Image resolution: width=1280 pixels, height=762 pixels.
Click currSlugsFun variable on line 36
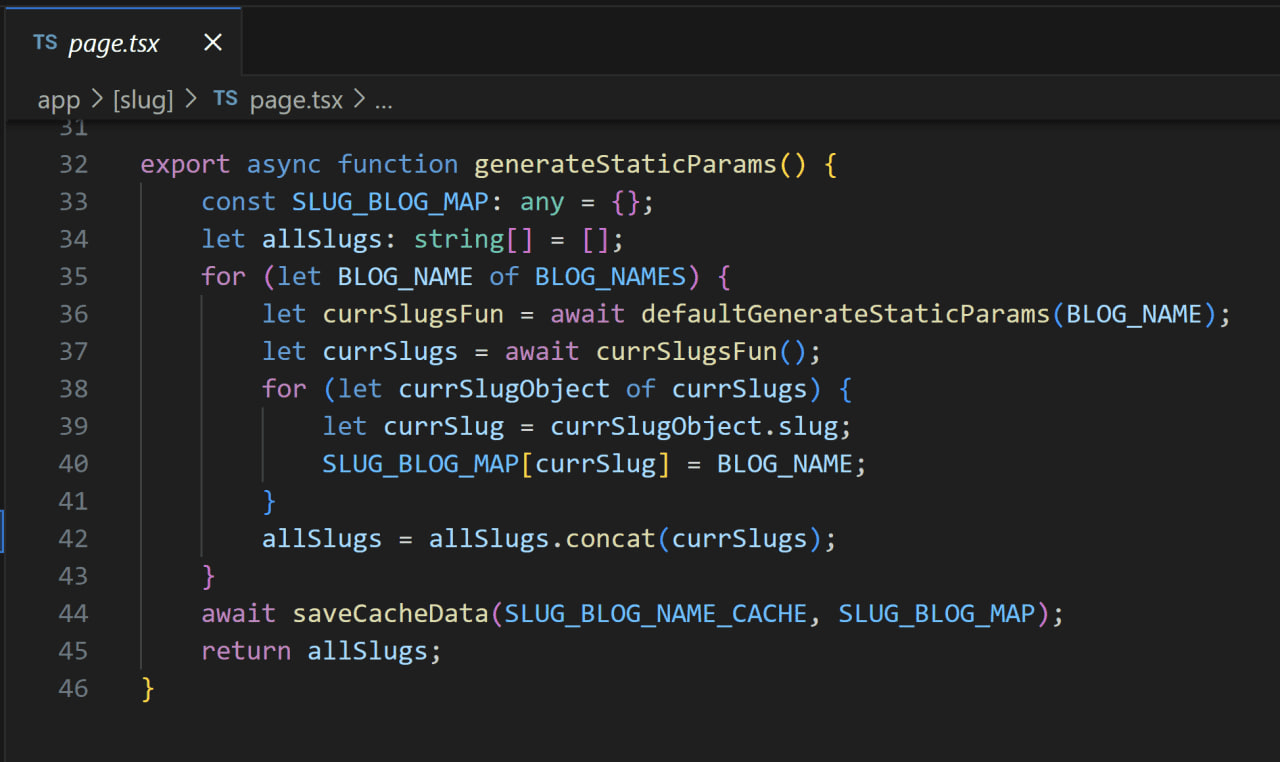pos(413,314)
